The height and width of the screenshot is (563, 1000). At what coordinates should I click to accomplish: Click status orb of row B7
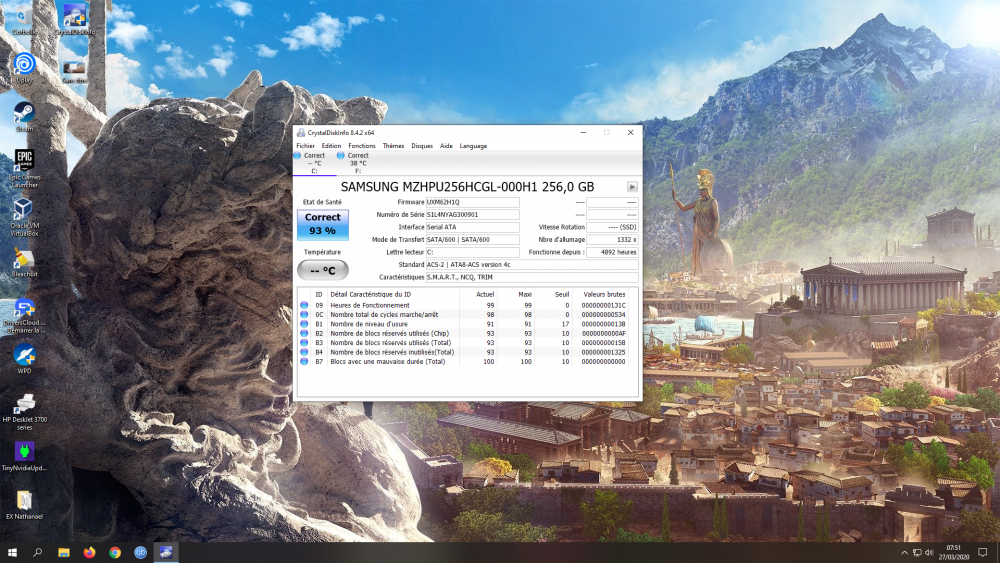pyautogui.click(x=304, y=362)
